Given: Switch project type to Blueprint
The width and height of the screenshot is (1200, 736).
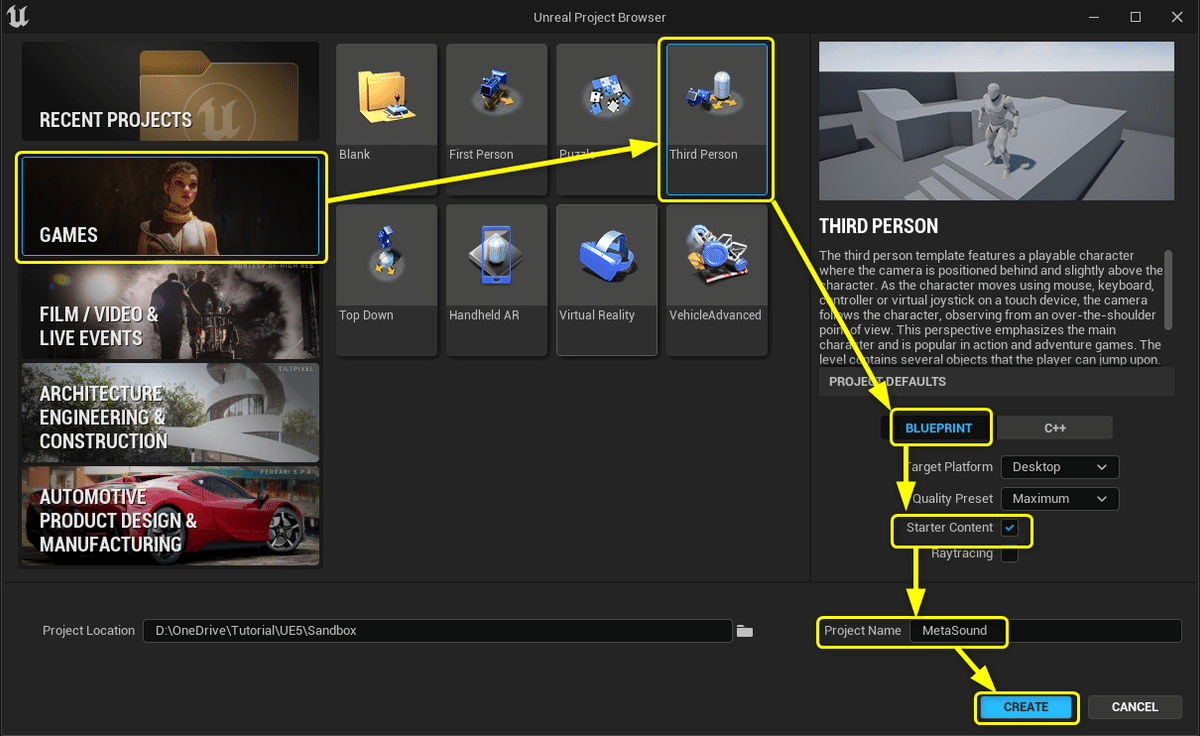Looking at the screenshot, I should 938,428.
